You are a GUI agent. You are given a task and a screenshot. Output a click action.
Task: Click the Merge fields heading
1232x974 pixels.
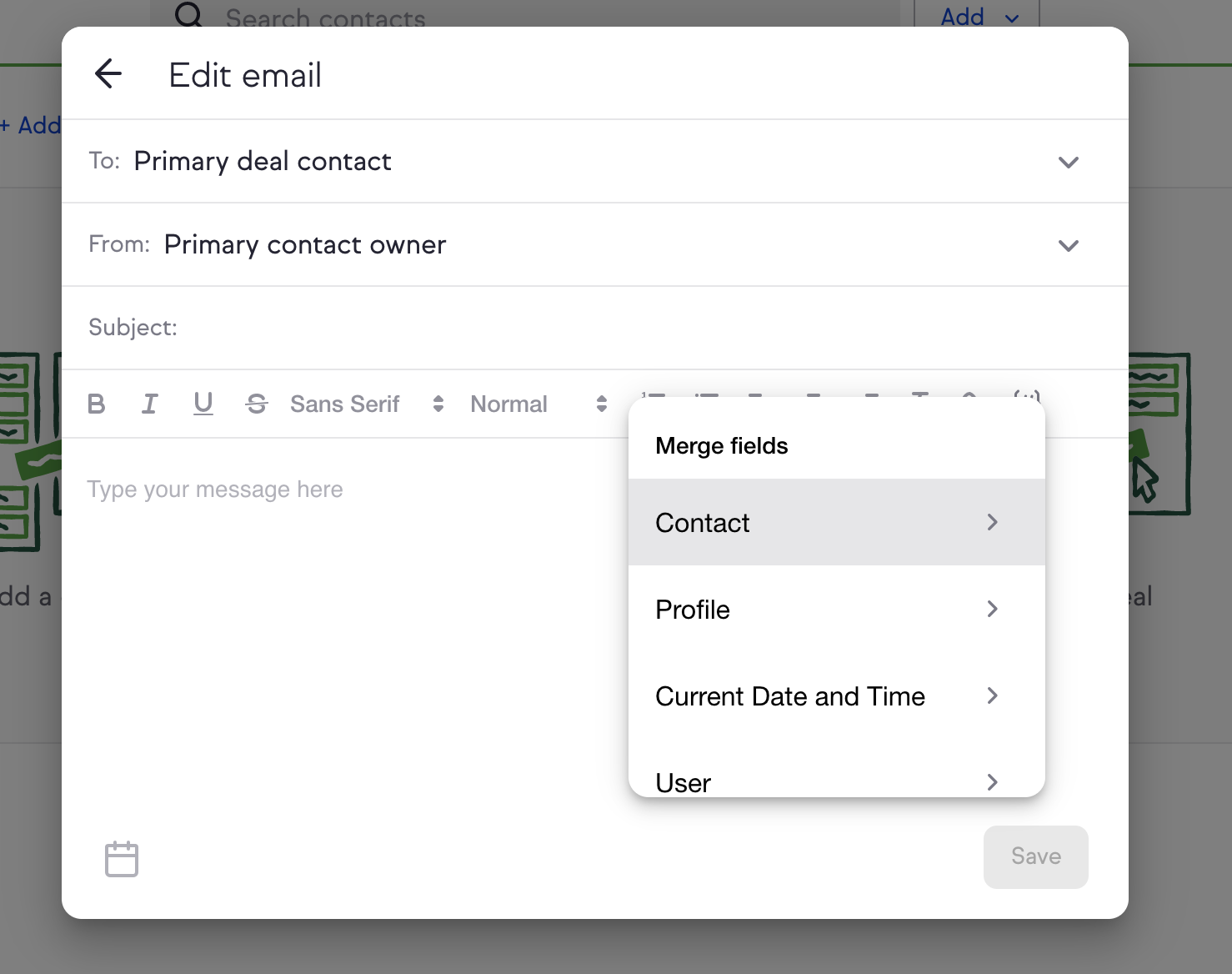(x=722, y=446)
